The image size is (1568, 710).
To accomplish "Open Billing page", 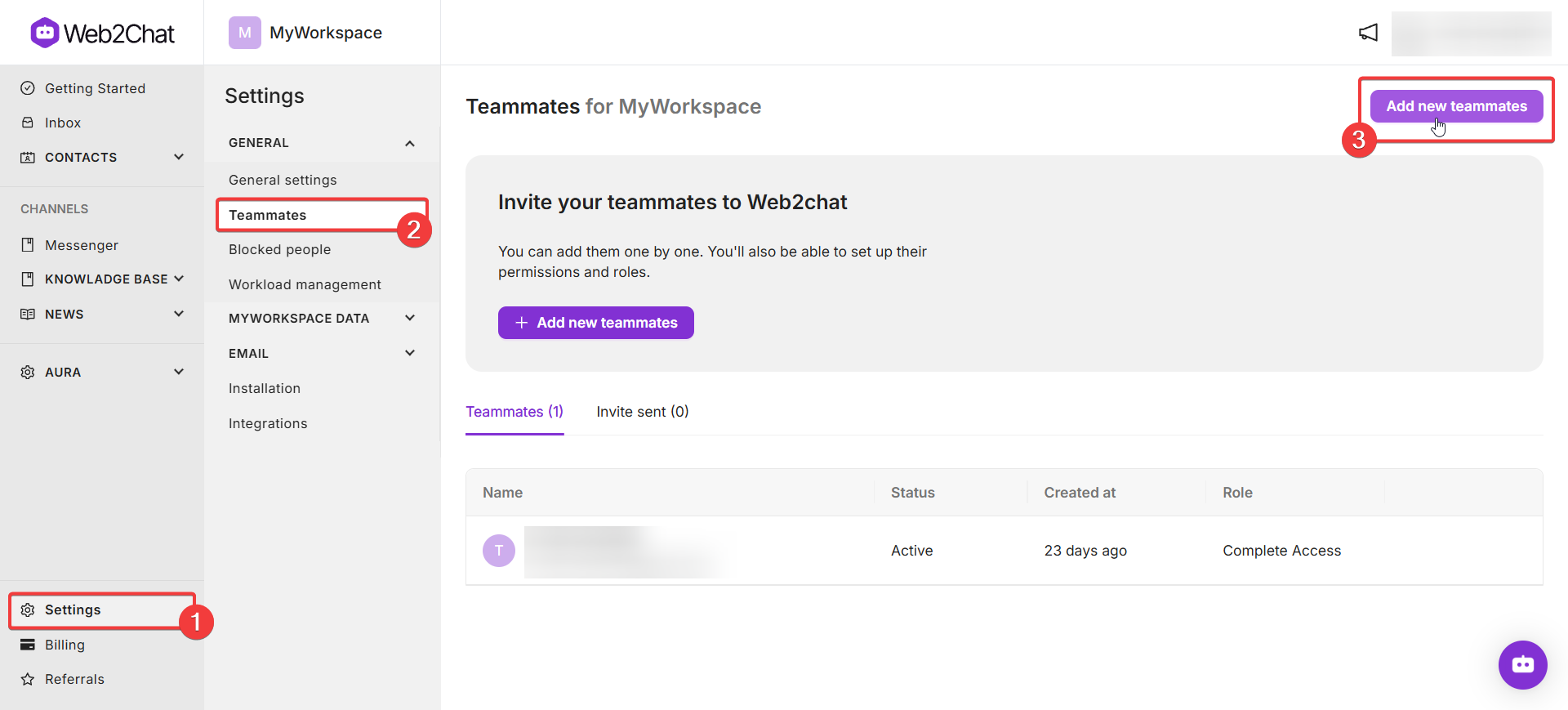I will click(x=65, y=645).
